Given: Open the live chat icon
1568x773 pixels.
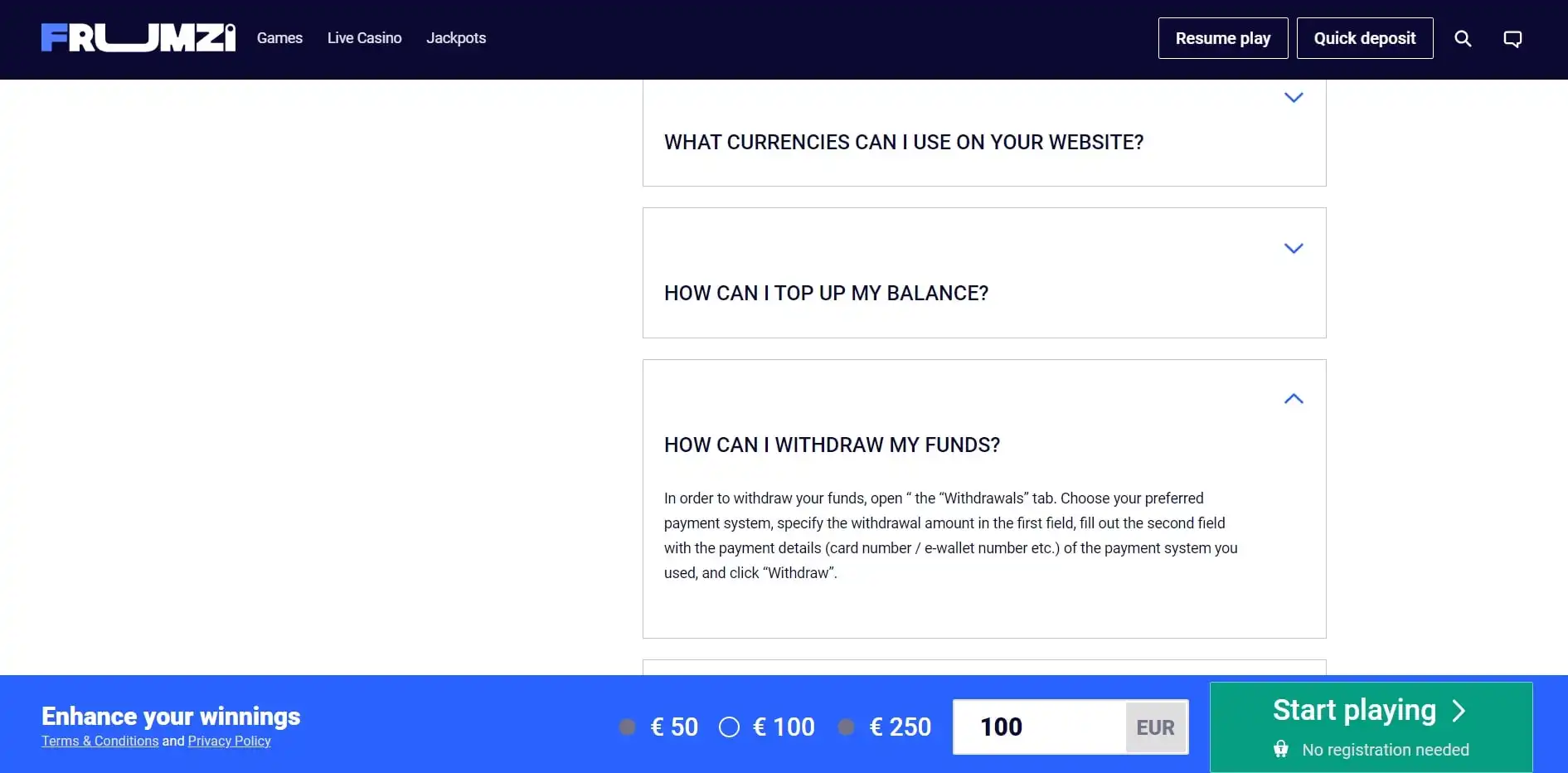Looking at the screenshot, I should [1512, 39].
